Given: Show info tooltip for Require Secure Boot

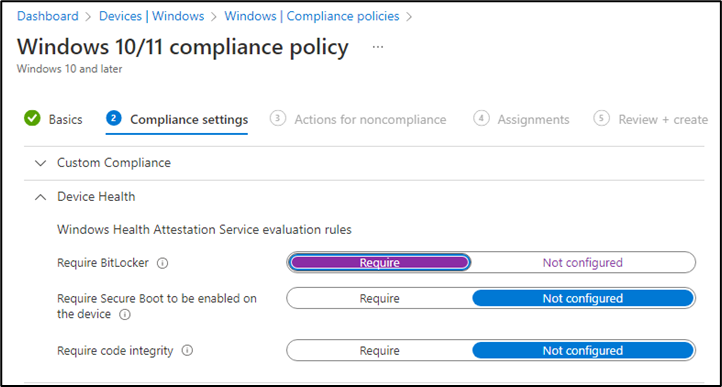Looking at the screenshot, I should tap(125, 315).
